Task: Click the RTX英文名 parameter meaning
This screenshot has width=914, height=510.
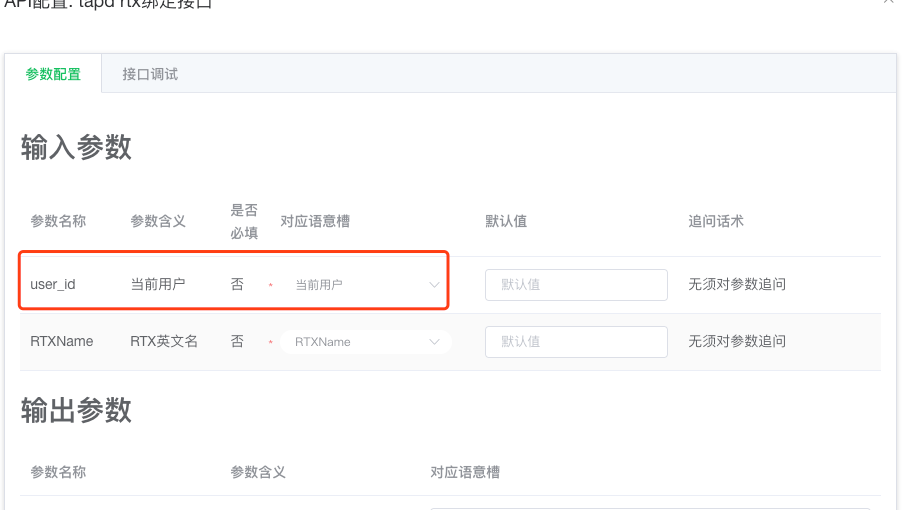Action: [x=164, y=341]
